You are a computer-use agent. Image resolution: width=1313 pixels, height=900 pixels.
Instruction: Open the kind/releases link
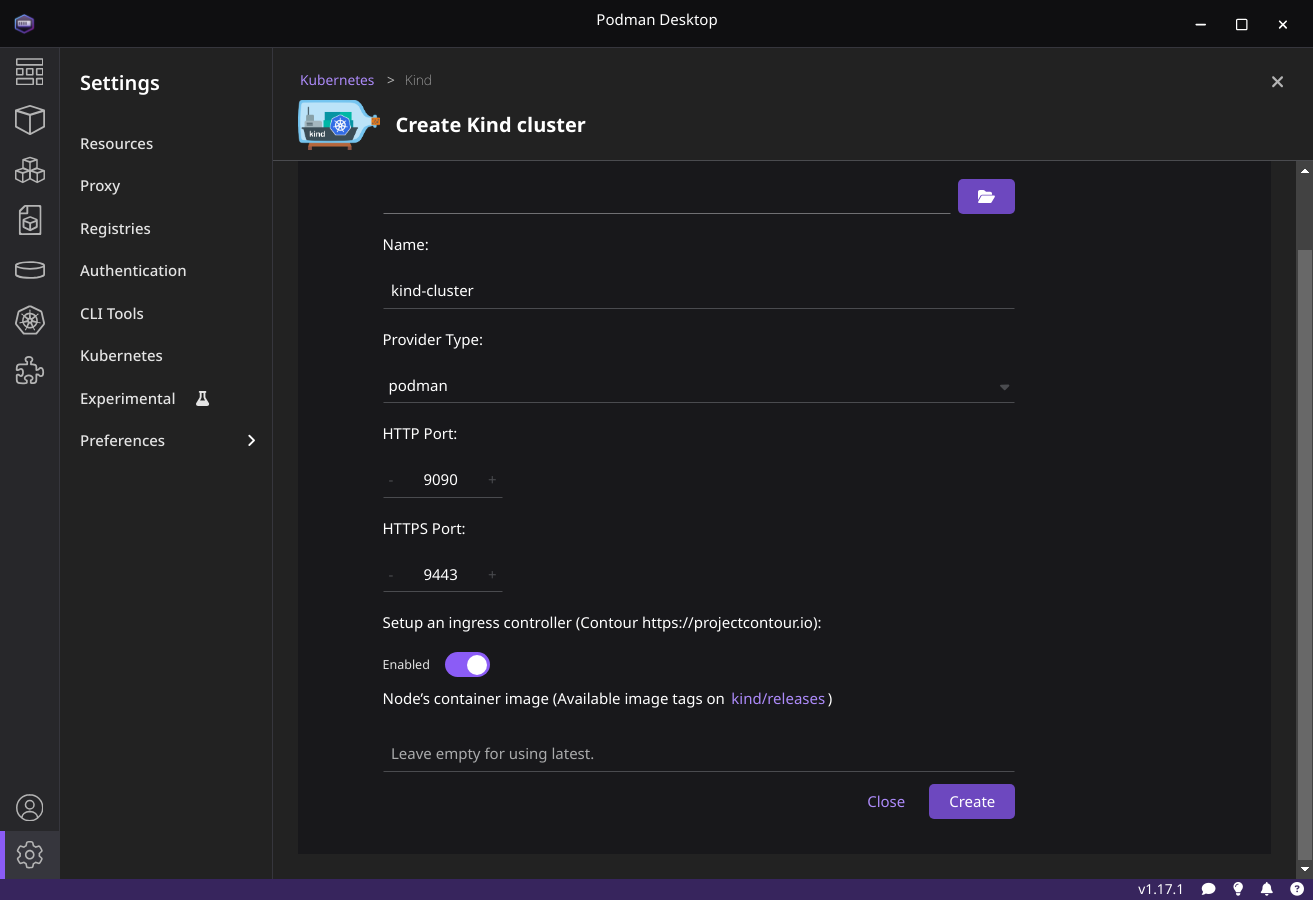[x=778, y=699]
